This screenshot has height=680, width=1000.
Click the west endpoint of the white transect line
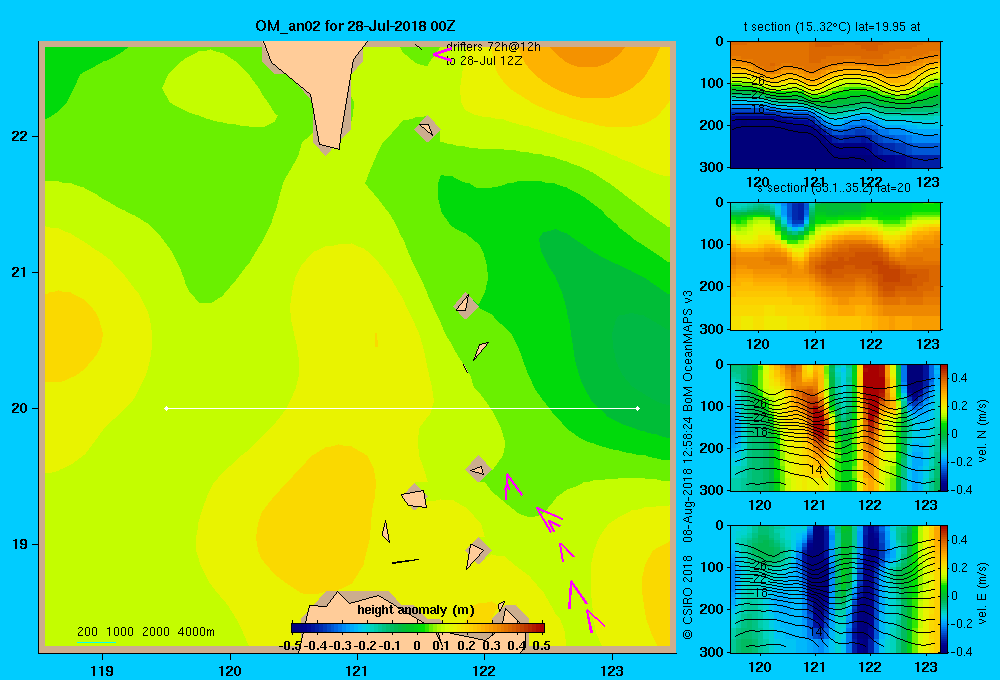[166, 408]
